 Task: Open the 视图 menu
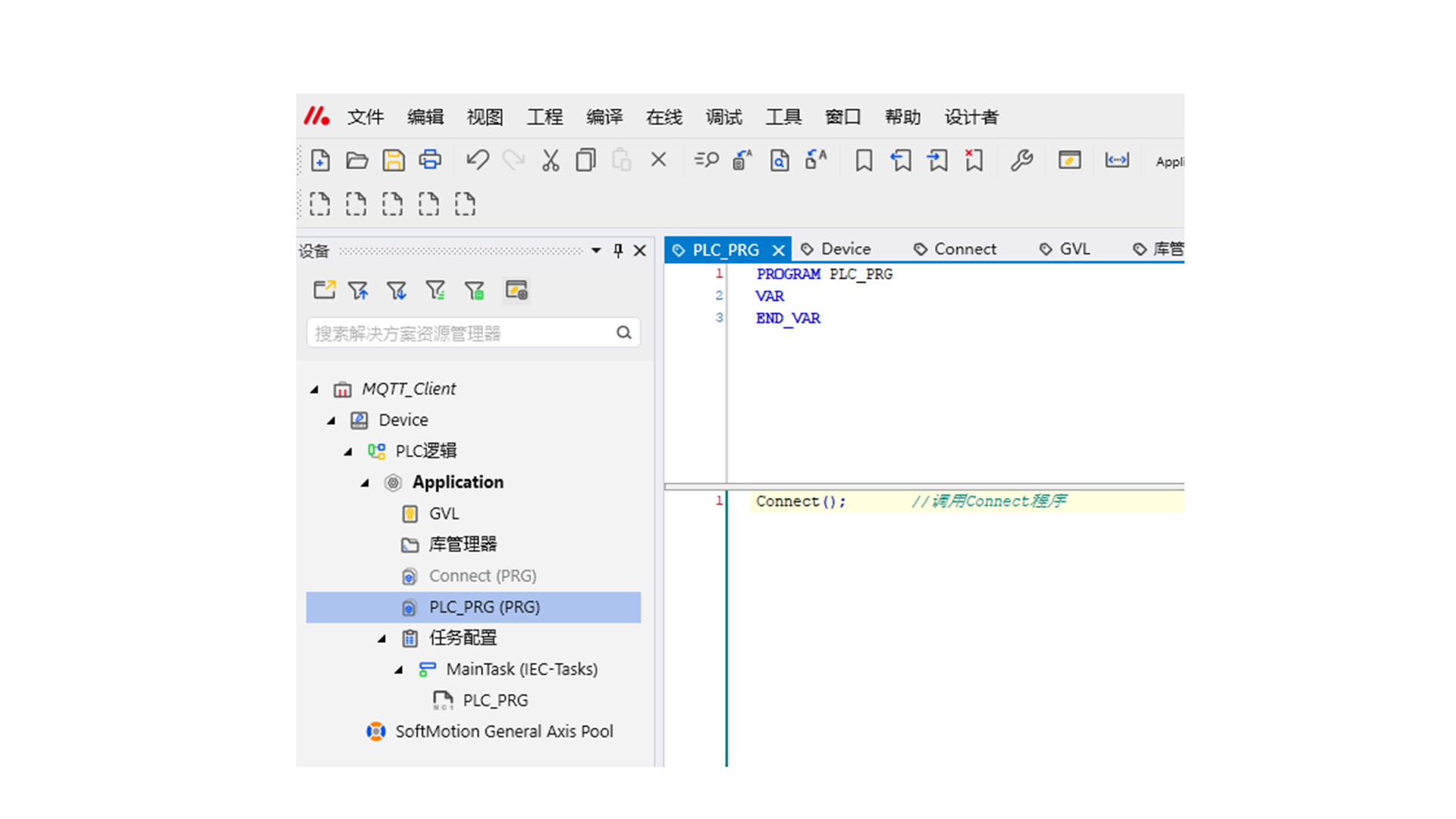(x=485, y=117)
